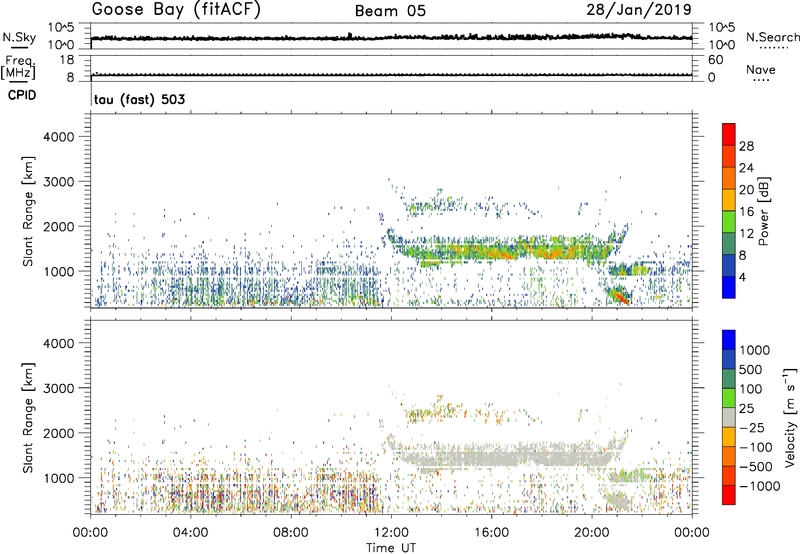The image size is (800, 554).
Task: Click the '4' label on Power colorbar
Action: click(x=742, y=278)
